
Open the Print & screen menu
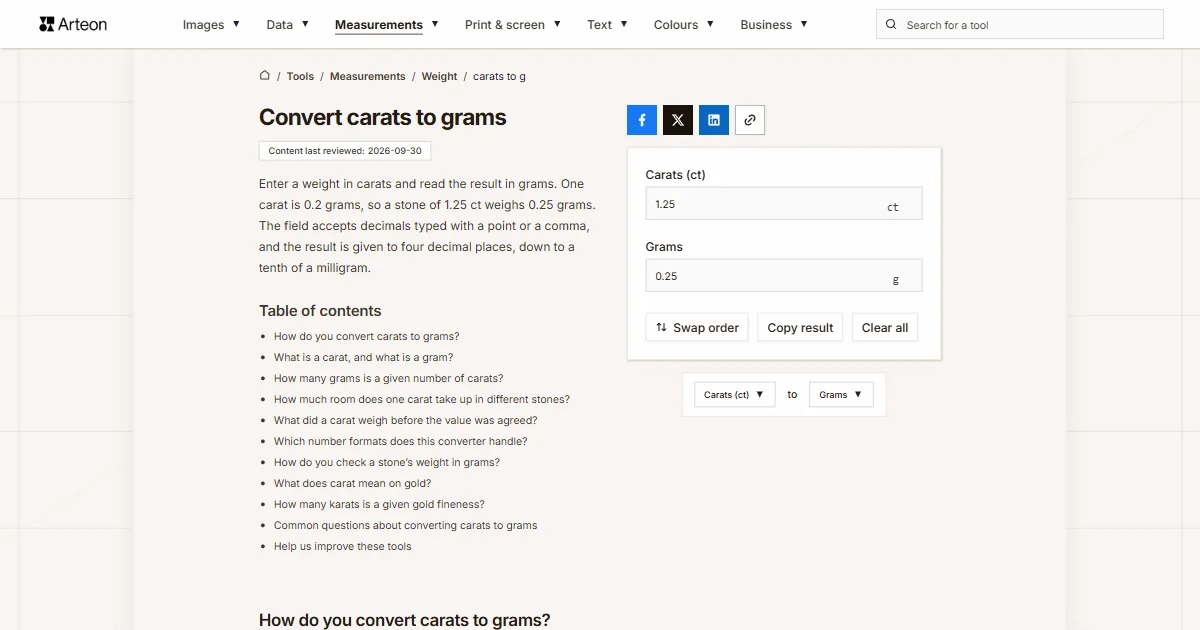[513, 25]
